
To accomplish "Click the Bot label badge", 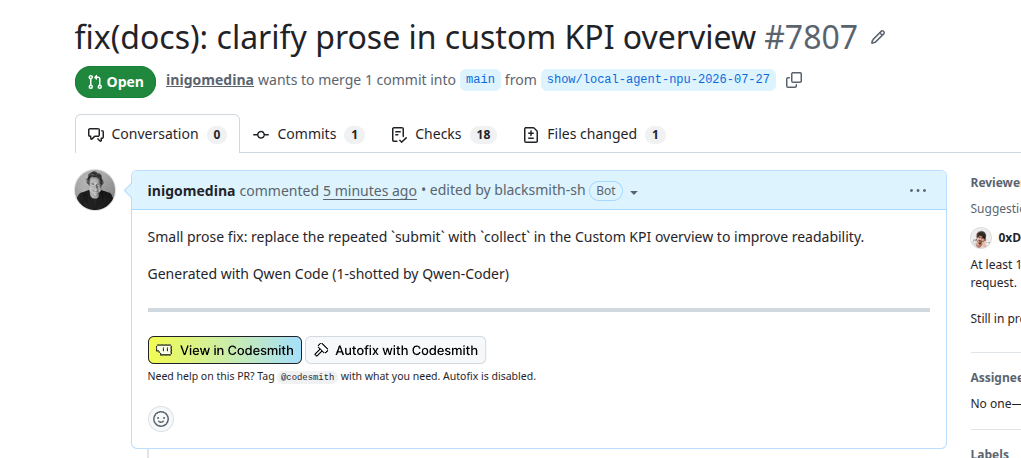I will tap(606, 191).
